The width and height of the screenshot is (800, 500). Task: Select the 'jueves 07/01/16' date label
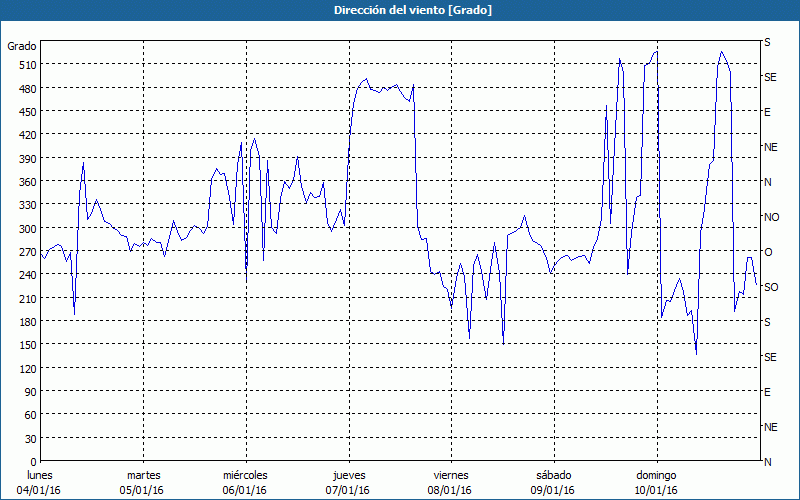pyautogui.click(x=348, y=482)
